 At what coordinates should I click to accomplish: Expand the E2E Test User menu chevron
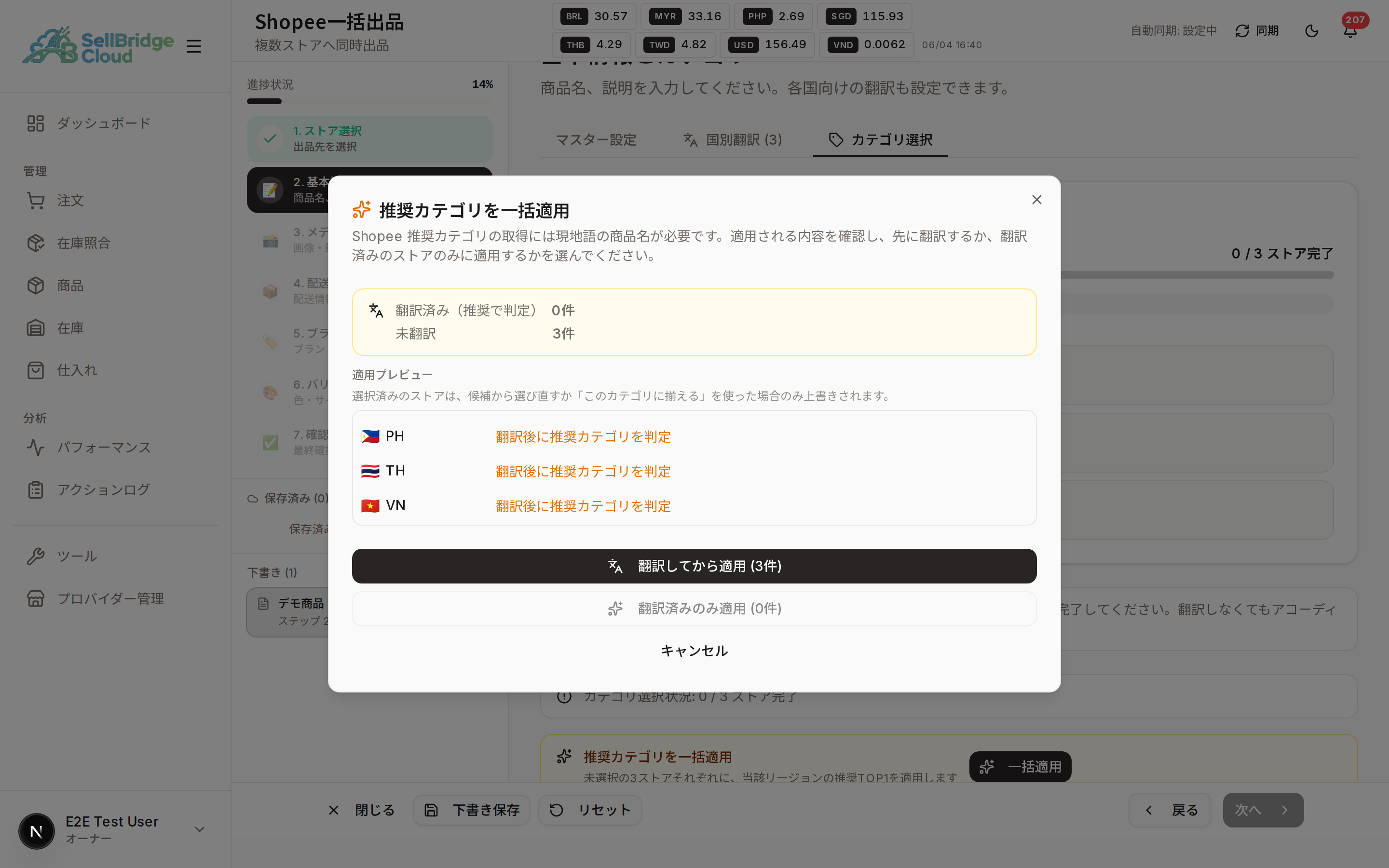(x=199, y=829)
